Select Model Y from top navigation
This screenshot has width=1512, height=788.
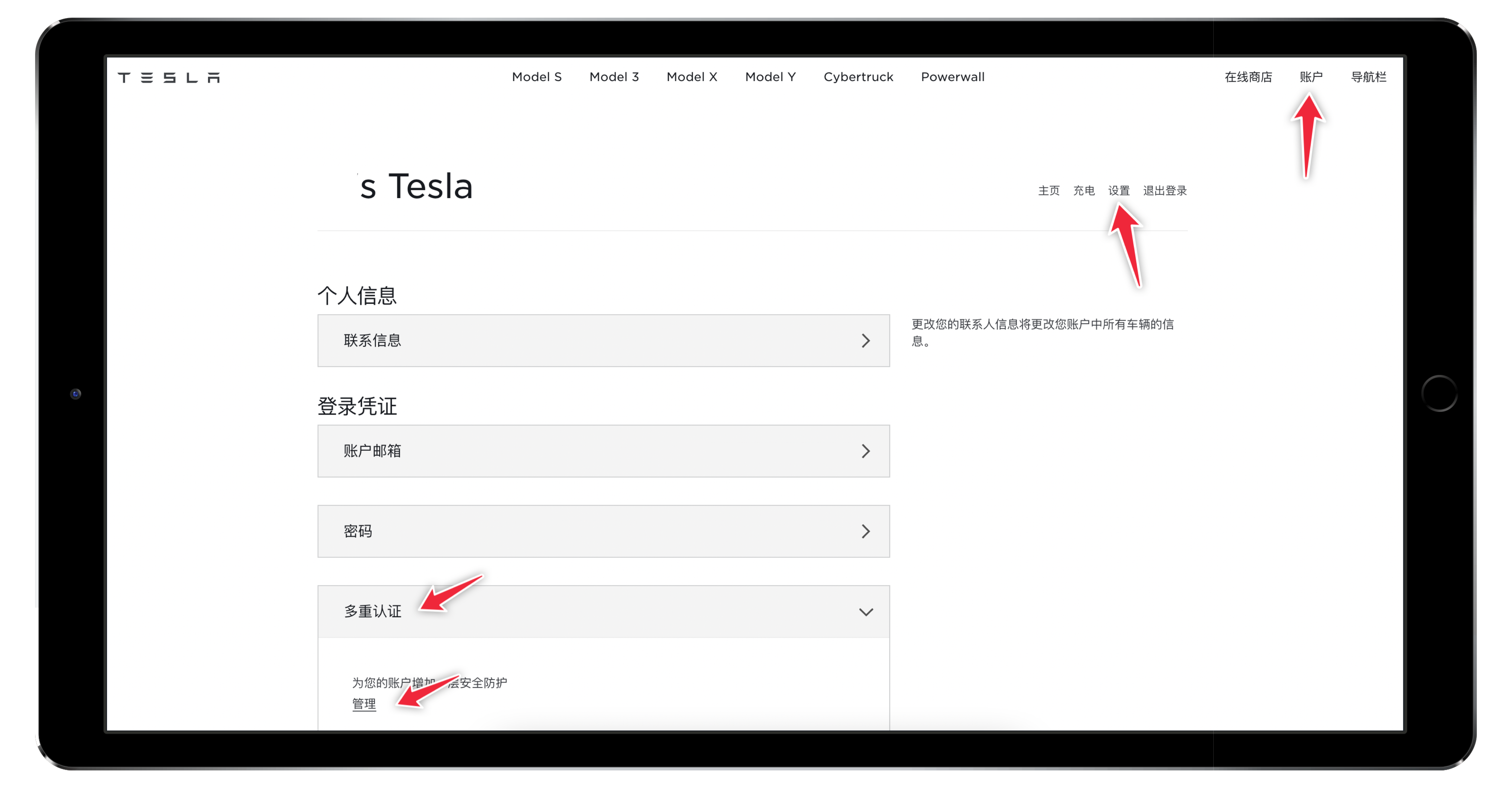coord(770,77)
